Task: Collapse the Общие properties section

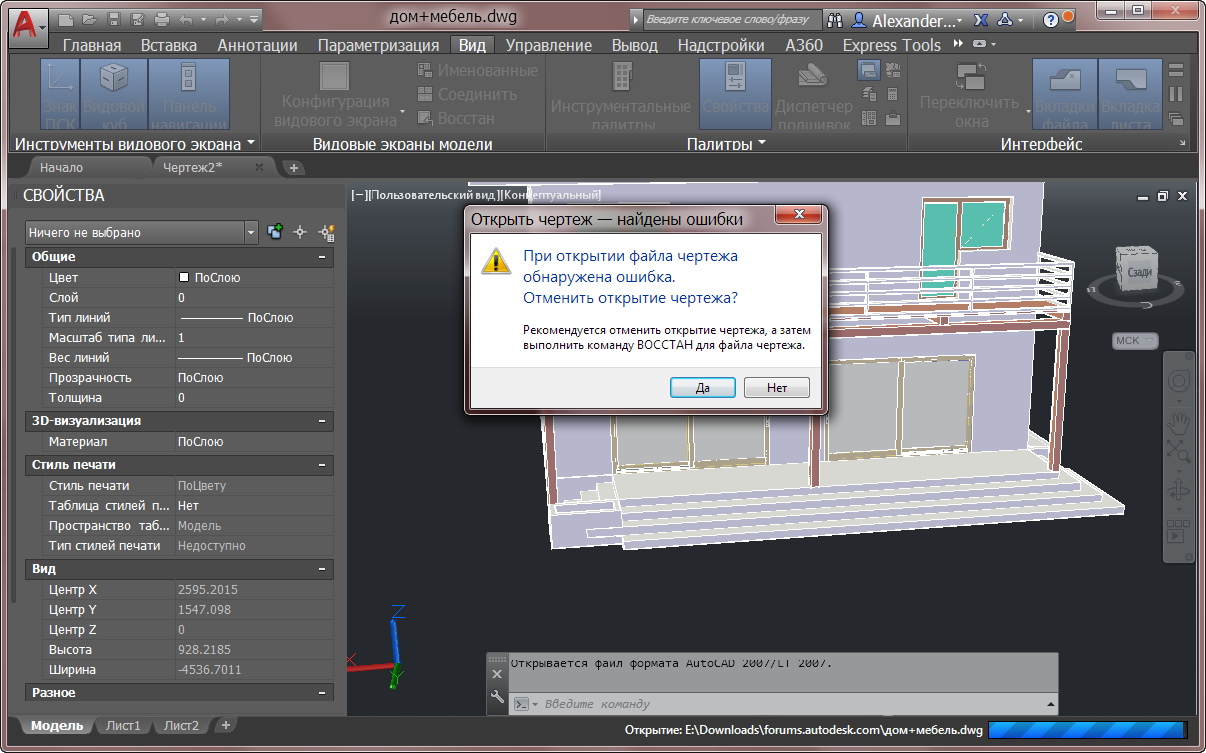Action: pyautogui.click(x=322, y=257)
